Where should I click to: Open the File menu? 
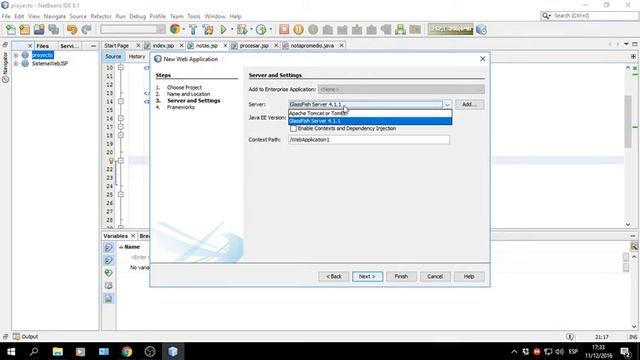[x=6, y=16]
